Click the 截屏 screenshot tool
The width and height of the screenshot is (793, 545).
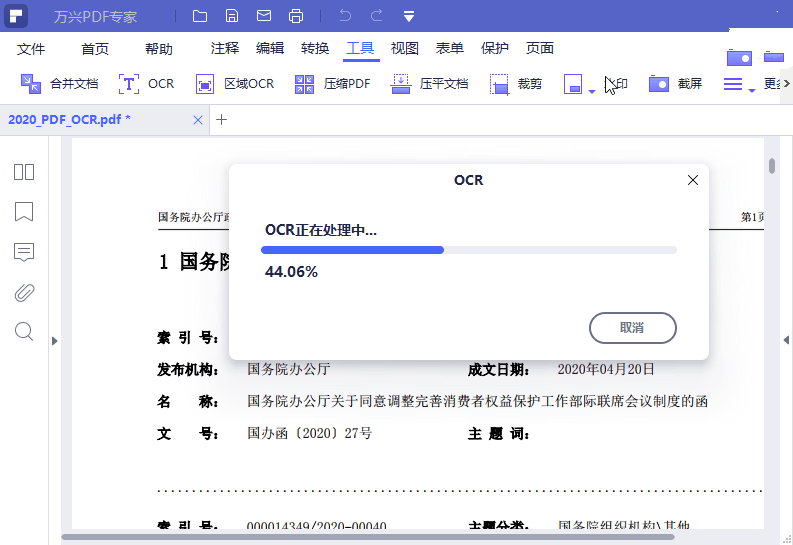click(x=659, y=84)
